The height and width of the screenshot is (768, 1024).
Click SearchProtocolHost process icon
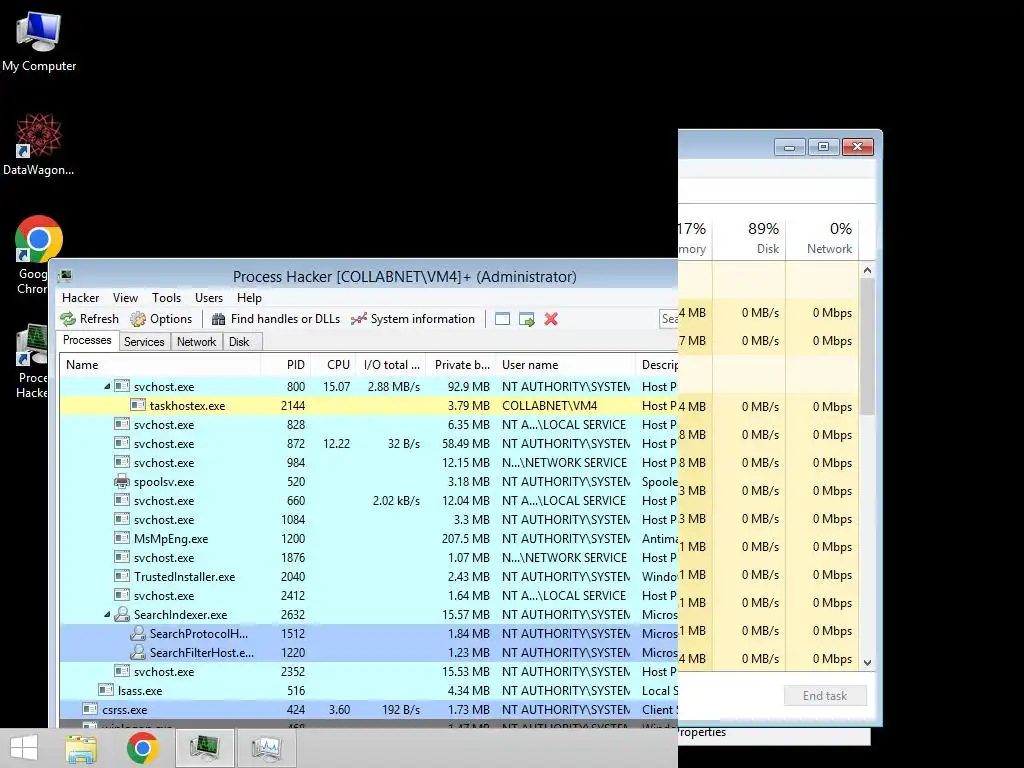pyautogui.click(x=137, y=633)
